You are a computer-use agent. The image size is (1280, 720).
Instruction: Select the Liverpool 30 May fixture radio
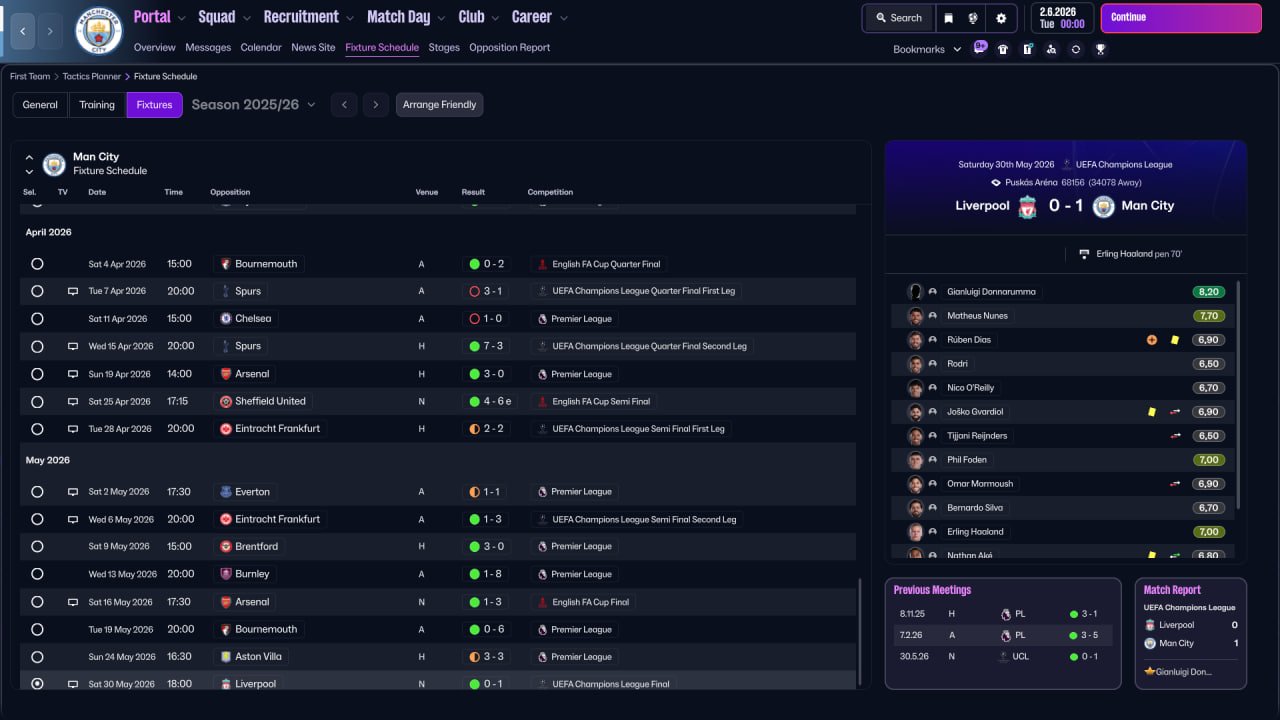(x=37, y=684)
